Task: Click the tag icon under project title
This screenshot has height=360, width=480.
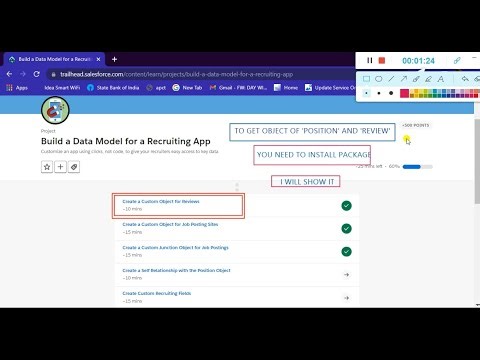Action: click(74, 167)
